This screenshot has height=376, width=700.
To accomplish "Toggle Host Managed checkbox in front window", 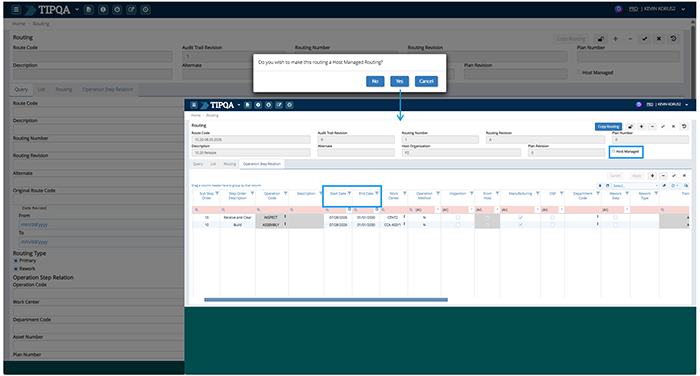I will coord(613,151).
